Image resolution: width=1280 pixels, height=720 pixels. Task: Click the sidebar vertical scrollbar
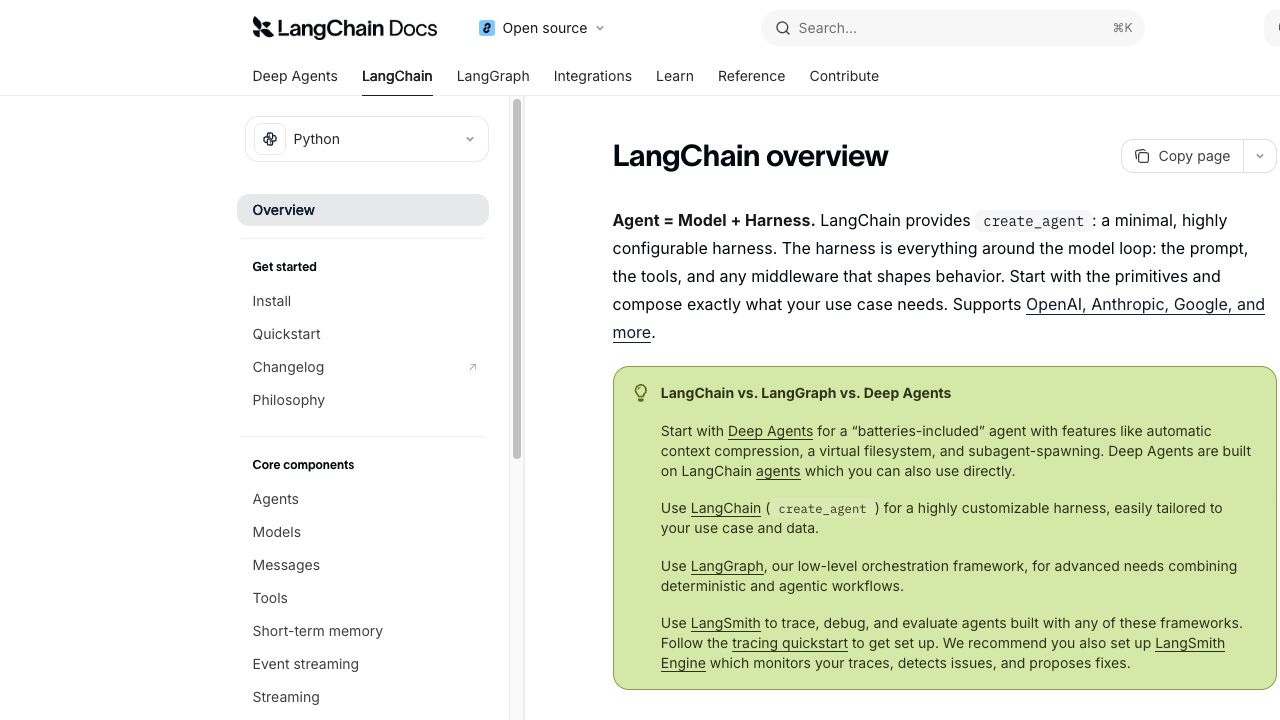click(x=517, y=278)
